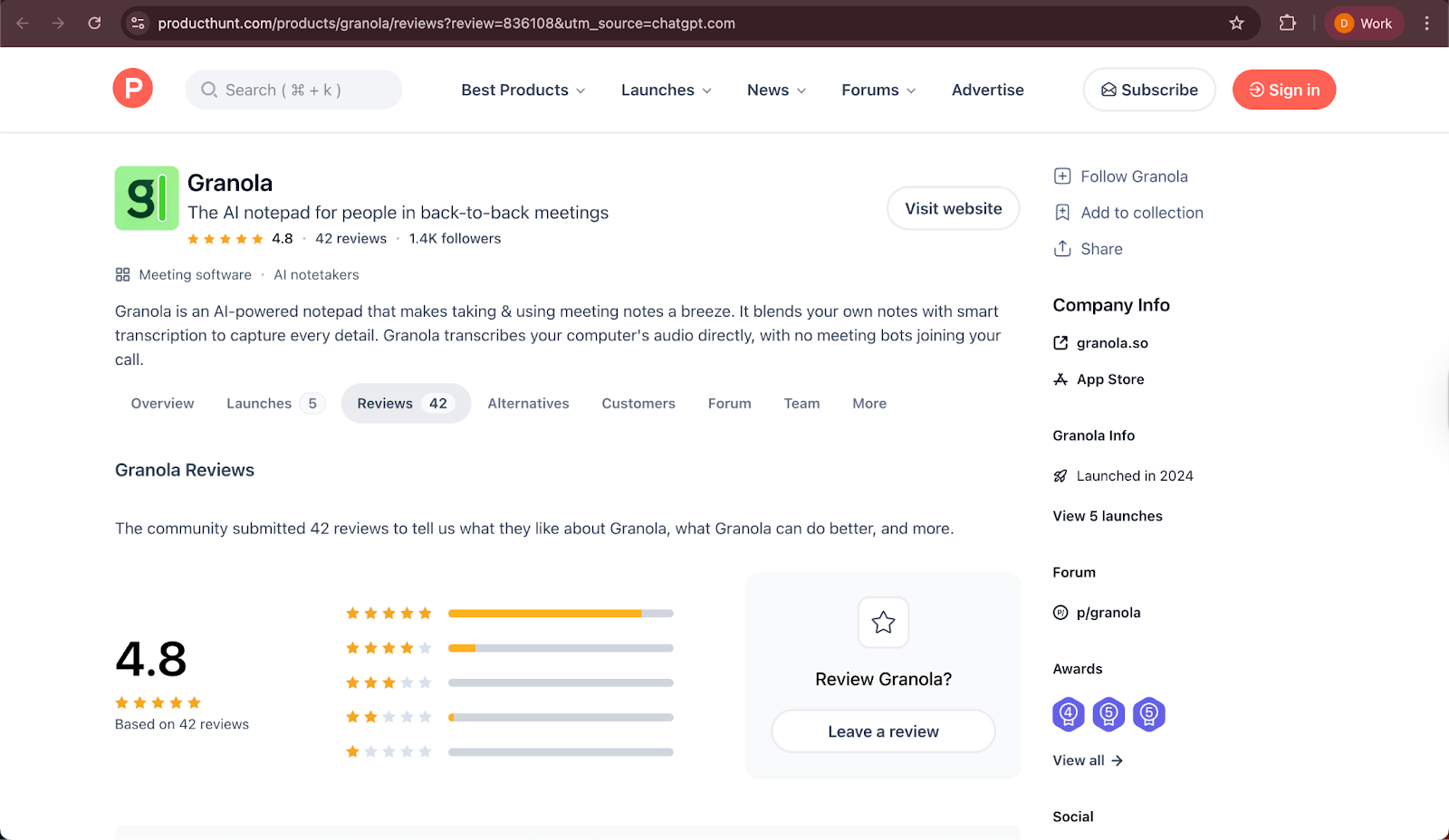Click the rocket icon beside Launched in 2024

click(1060, 476)
